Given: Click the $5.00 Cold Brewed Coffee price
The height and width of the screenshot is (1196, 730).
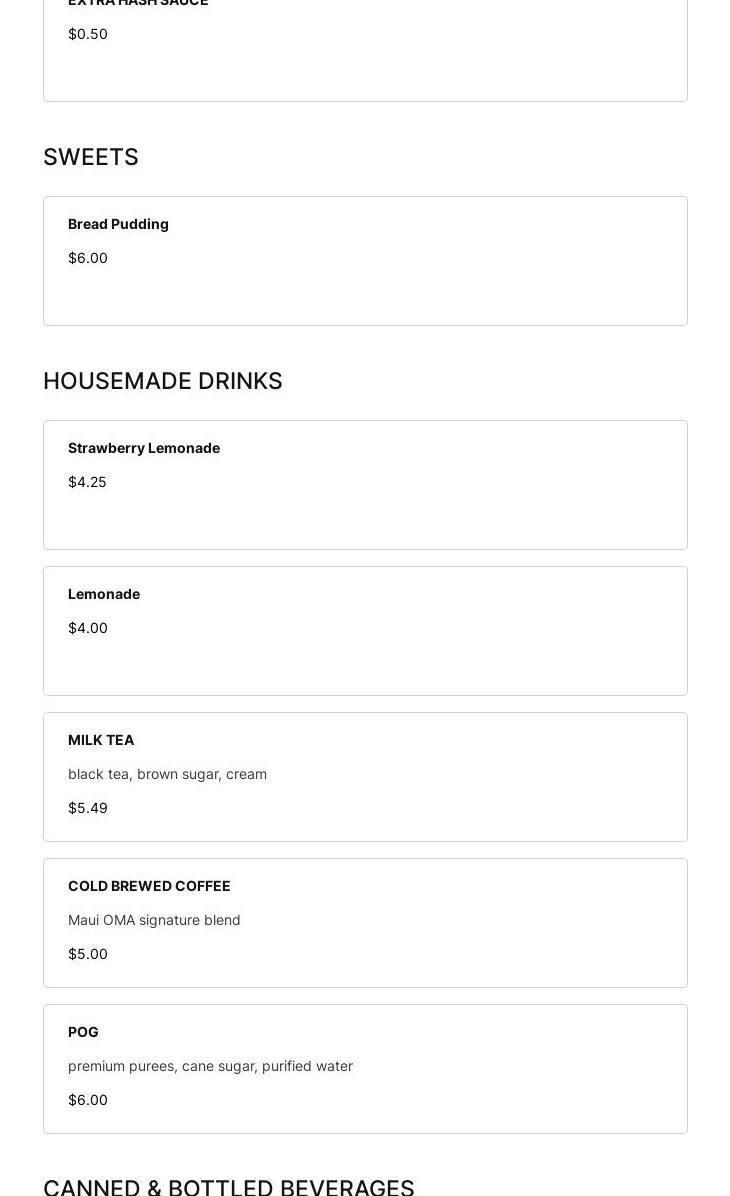Looking at the screenshot, I should click(x=88, y=954).
